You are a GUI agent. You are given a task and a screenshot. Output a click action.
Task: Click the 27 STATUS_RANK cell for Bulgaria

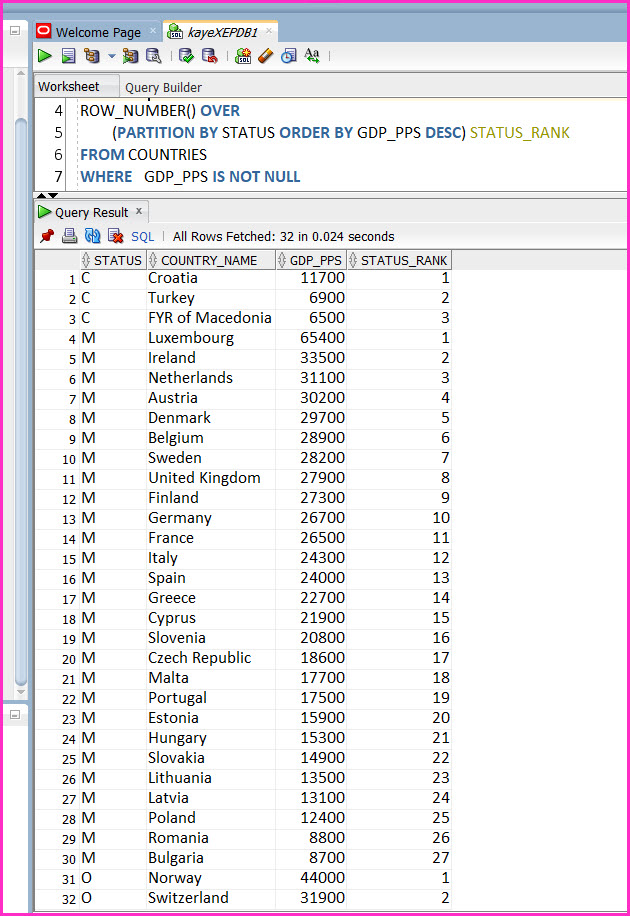(399, 858)
